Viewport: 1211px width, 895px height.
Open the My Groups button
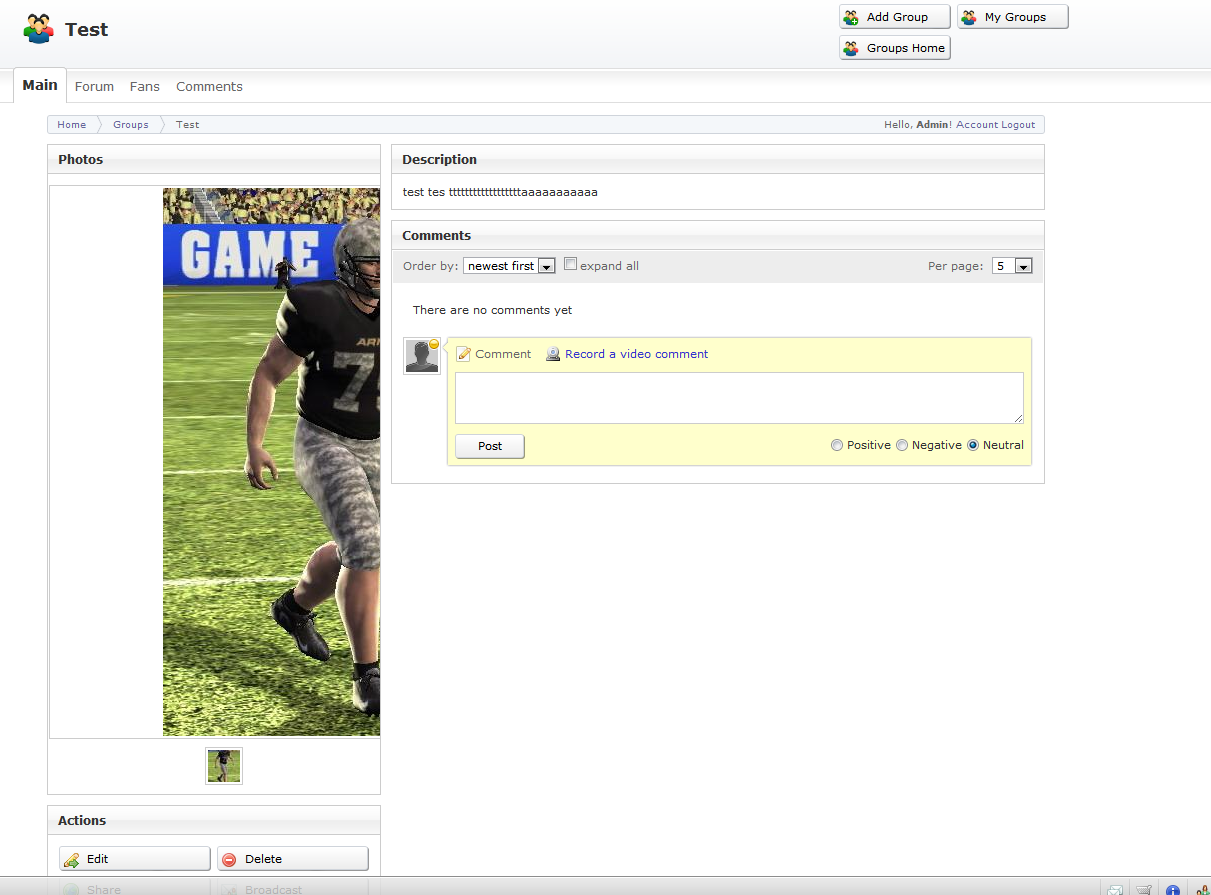pyautogui.click(x=1013, y=17)
